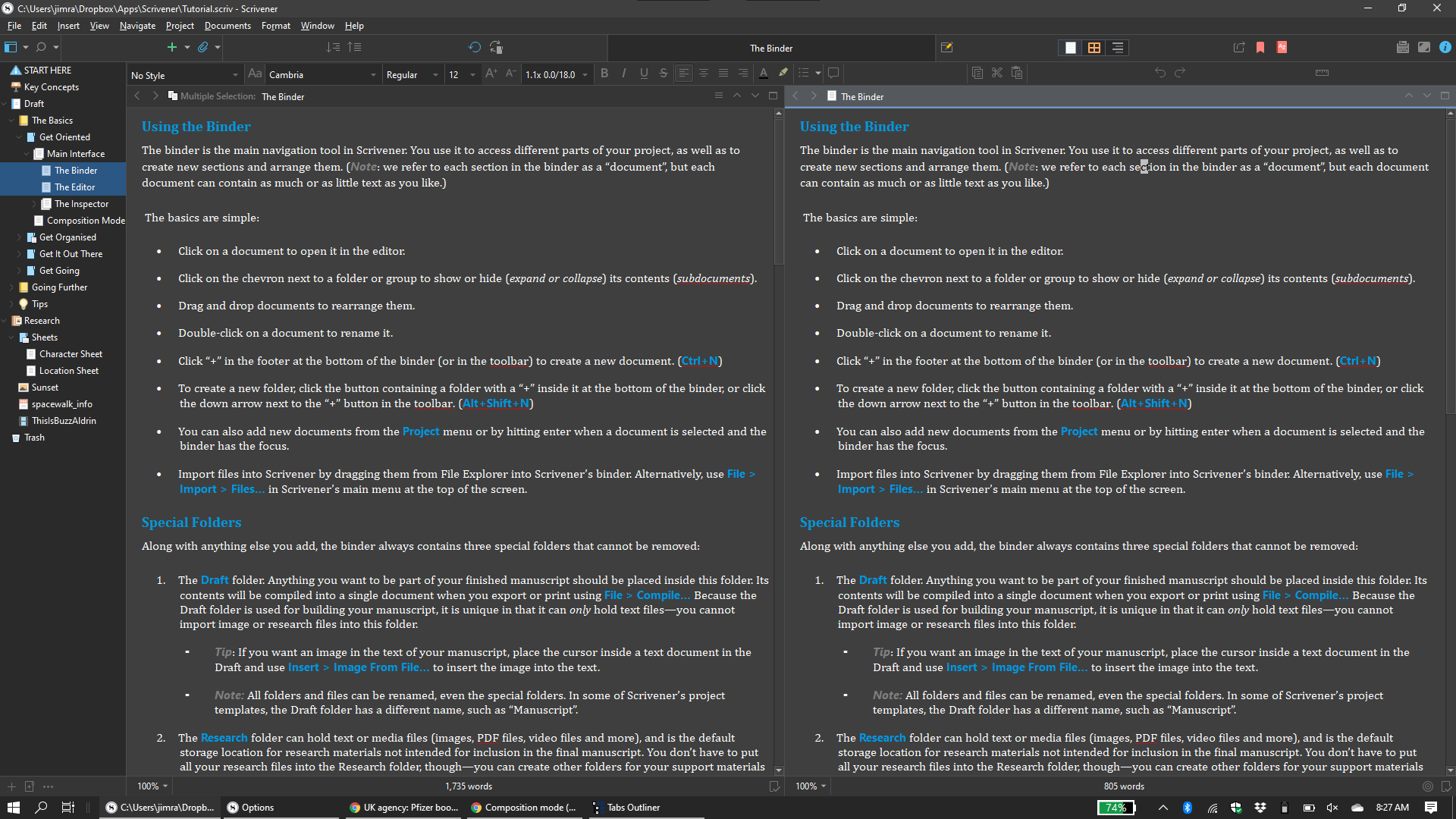Open the Format menu
The width and height of the screenshot is (1456, 819).
(276, 25)
